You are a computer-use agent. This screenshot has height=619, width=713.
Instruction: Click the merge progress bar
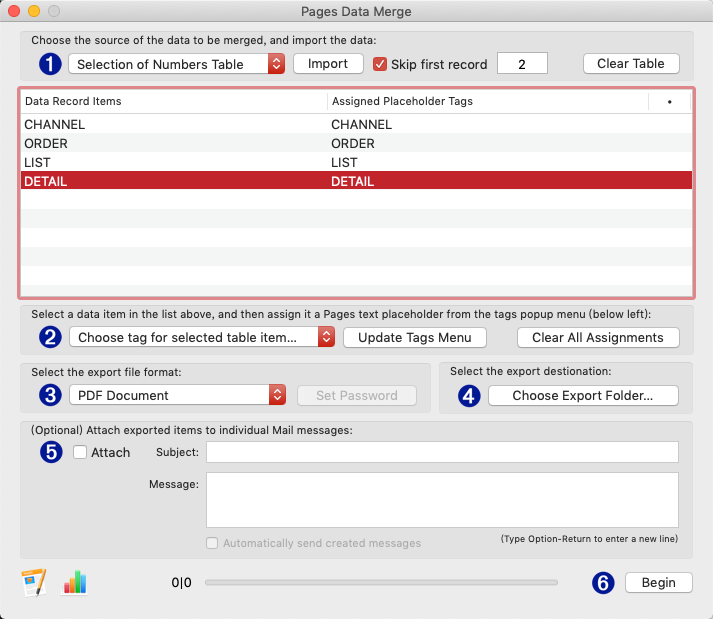point(381,582)
